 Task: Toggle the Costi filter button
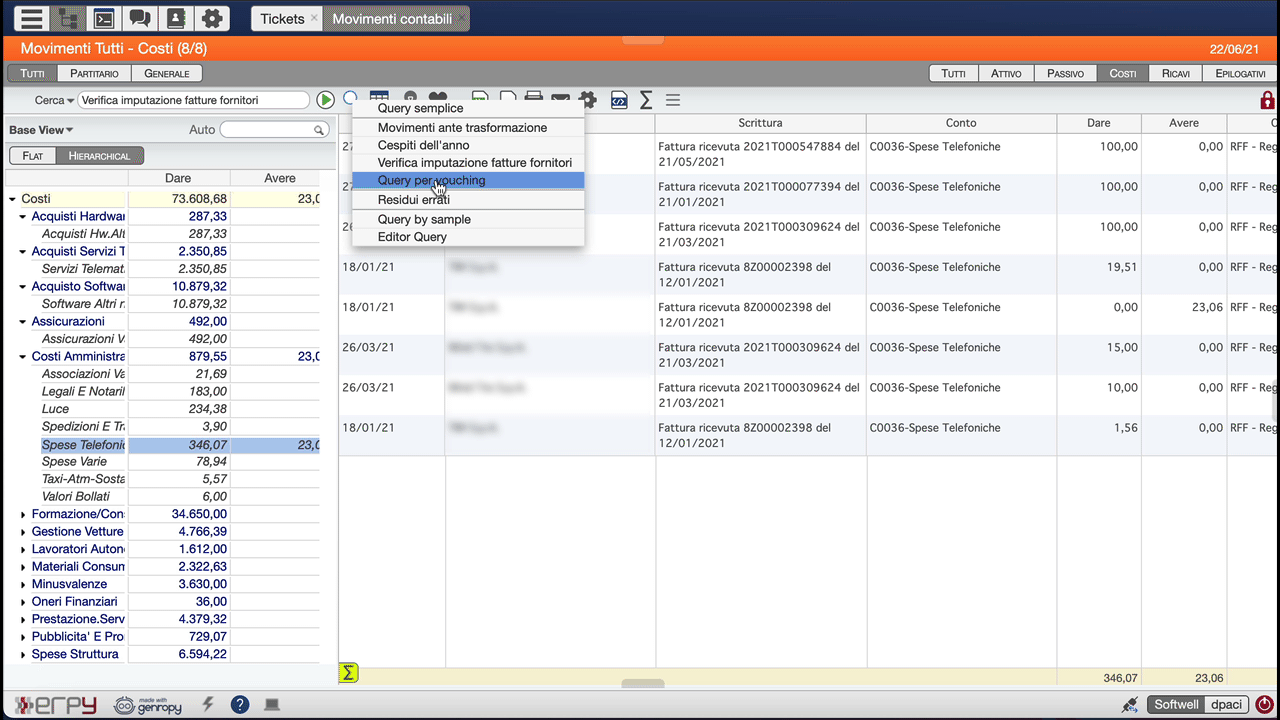(1122, 74)
